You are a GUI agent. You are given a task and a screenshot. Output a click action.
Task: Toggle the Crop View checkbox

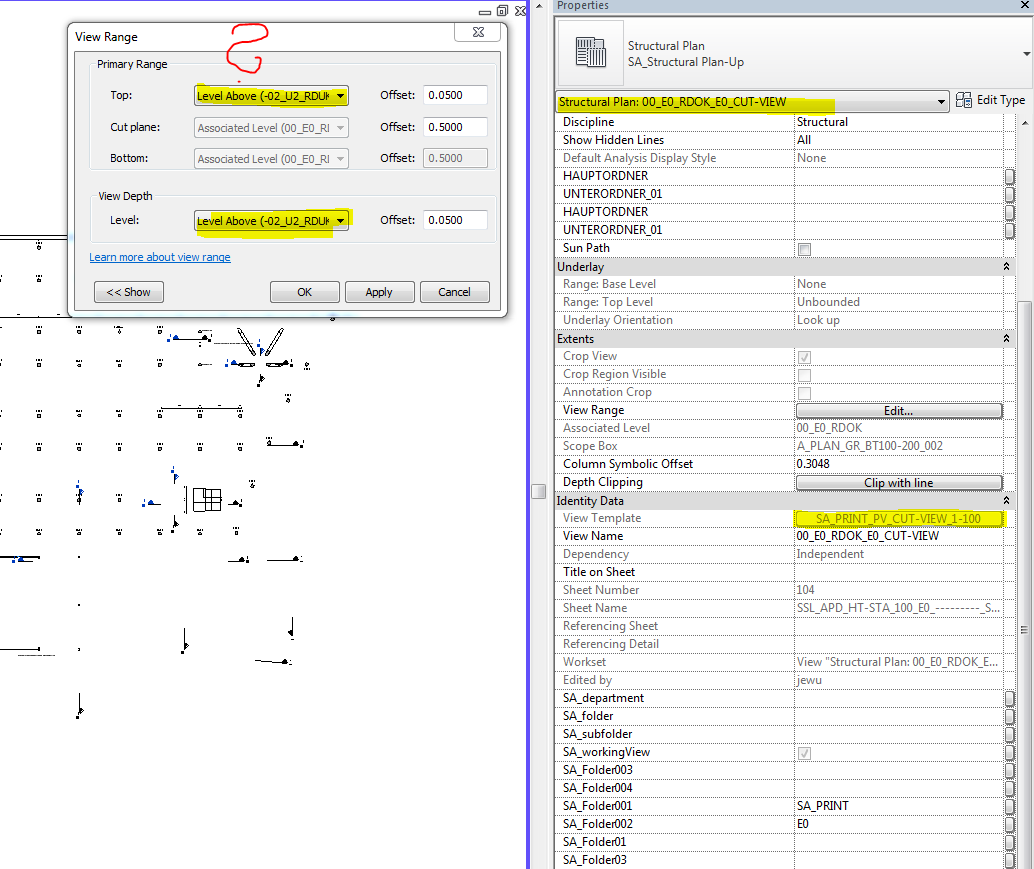804,357
